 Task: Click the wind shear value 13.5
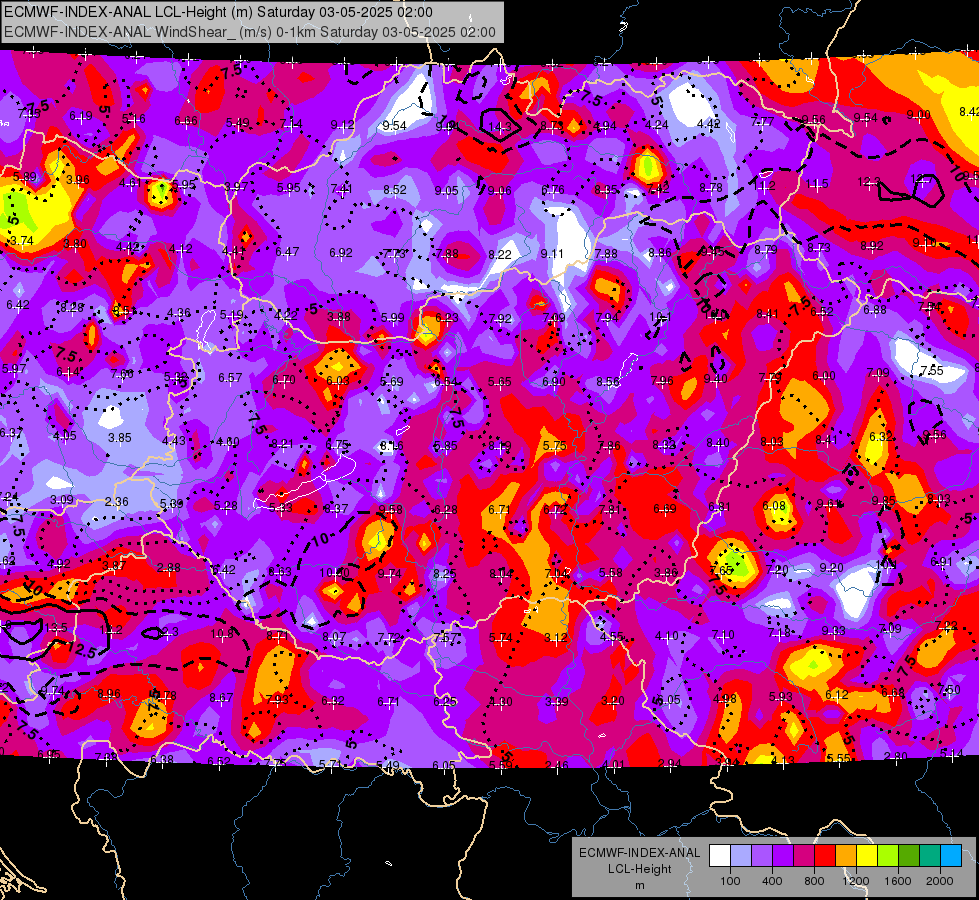tap(56, 627)
